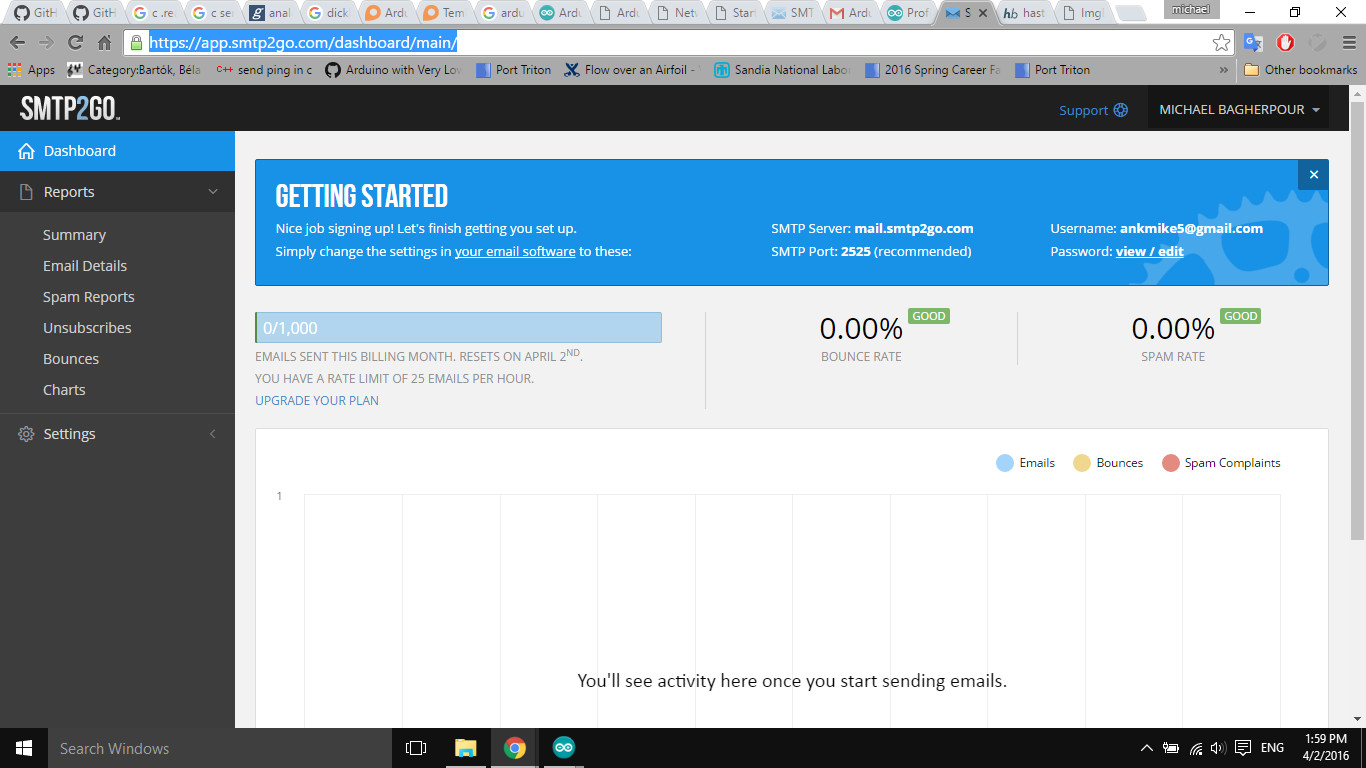This screenshot has width=1366, height=768.
Task: View the Unsubscribes report
Action: [87, 328]
